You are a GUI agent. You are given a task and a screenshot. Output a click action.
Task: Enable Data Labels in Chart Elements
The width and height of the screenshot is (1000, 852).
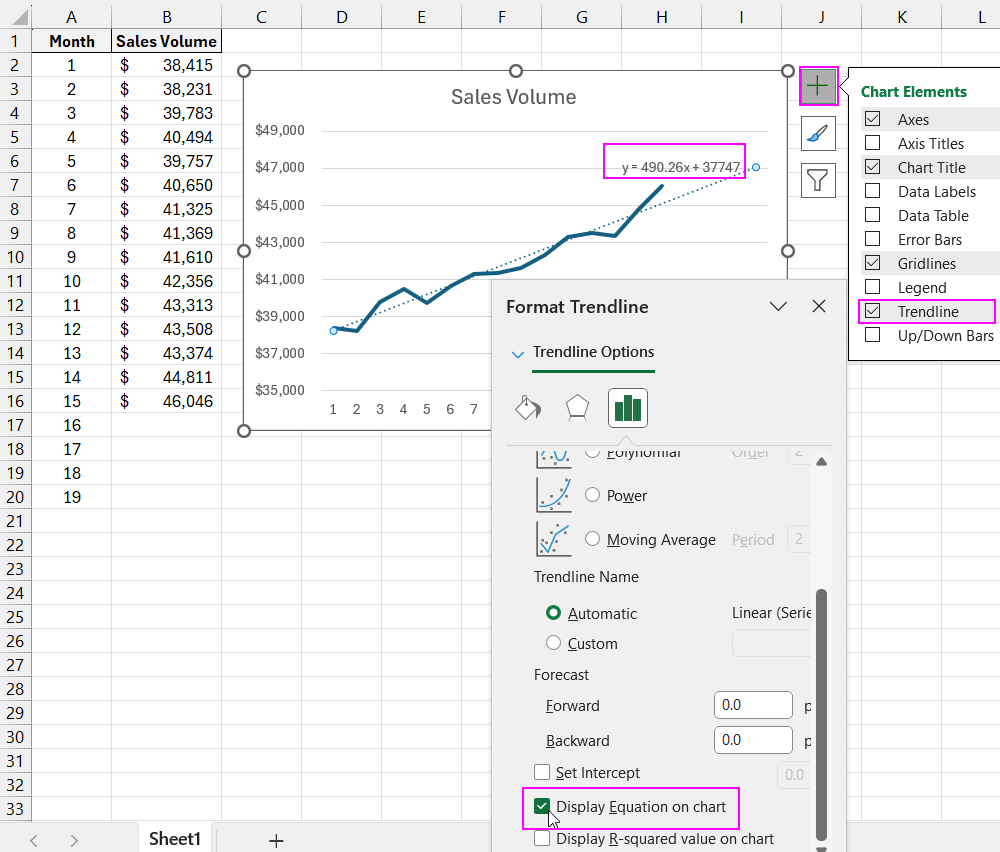point(872,191)
